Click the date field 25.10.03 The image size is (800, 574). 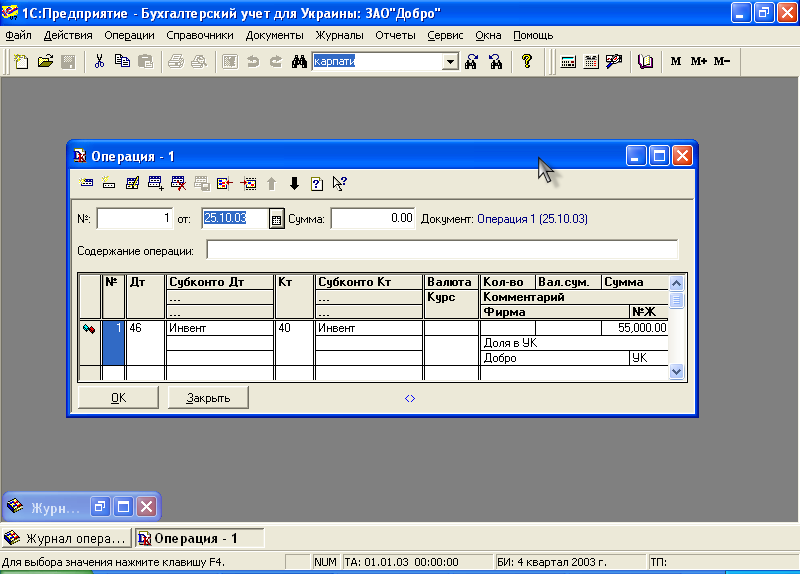pyautogui.click(x=235, y=219)
